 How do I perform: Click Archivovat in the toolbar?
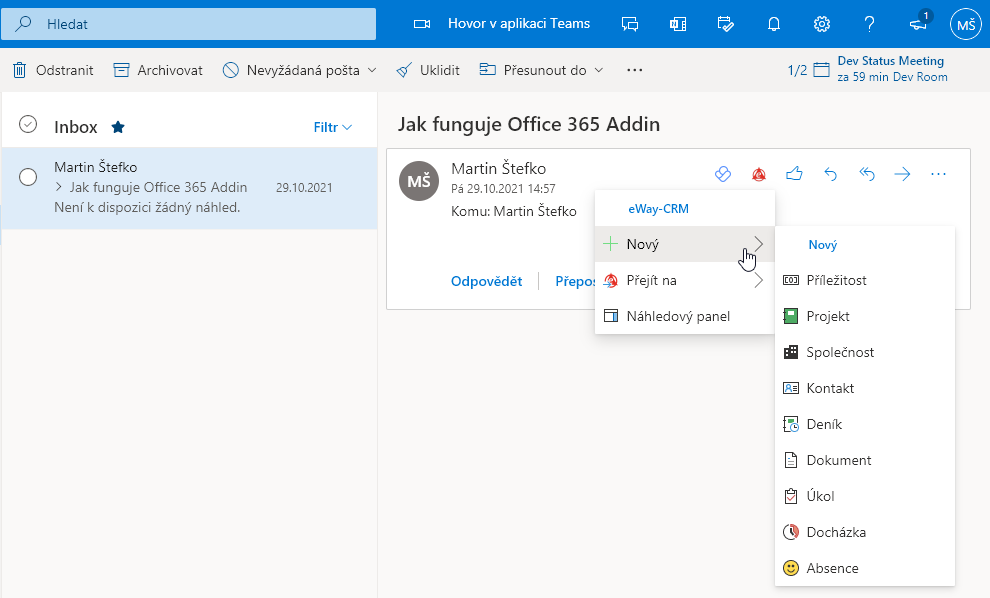click(158, 70)
